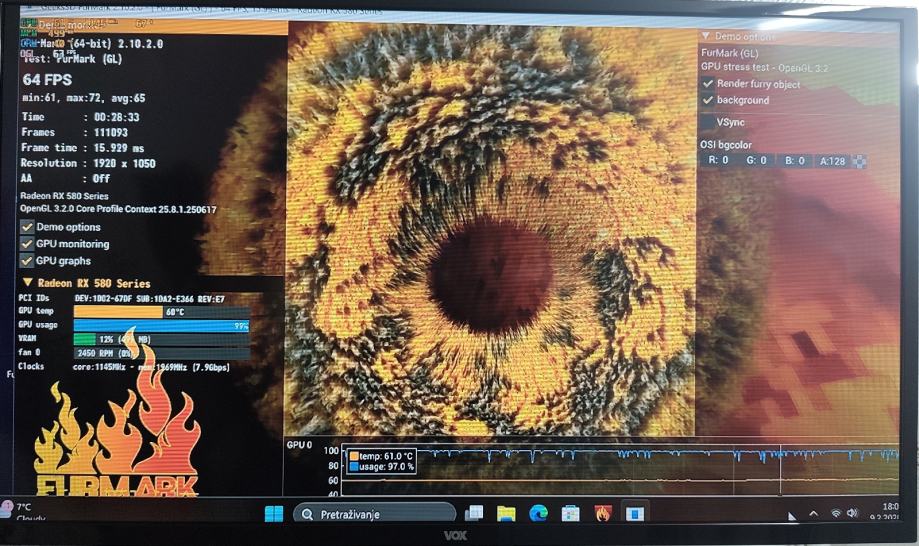Image resolution: width=919 pixels, height=546 pixels.
Task: Click the GPU temp bar showing 60°C
Action: click(x=162, y=312)
